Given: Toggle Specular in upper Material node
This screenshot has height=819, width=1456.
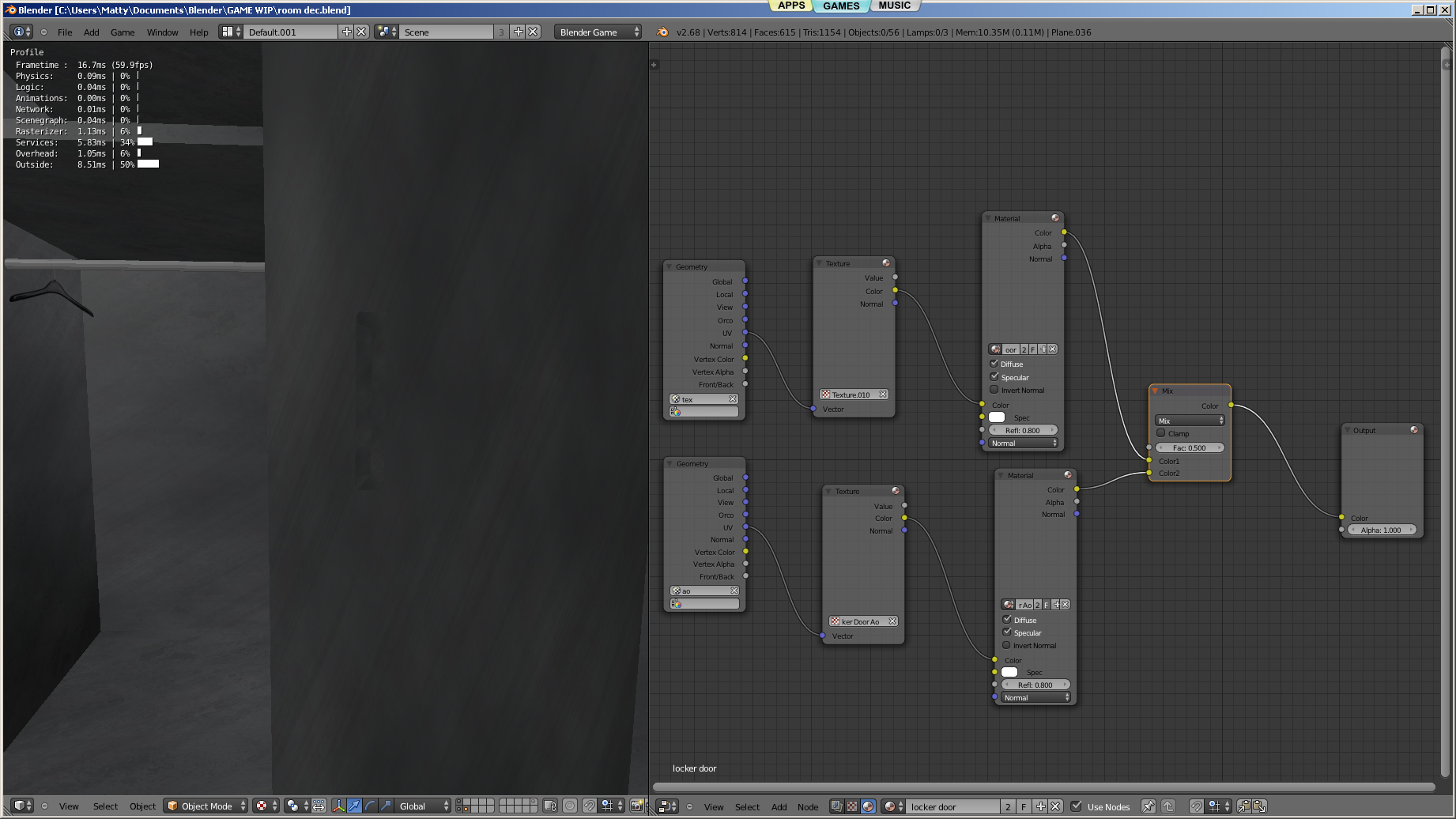Looking at the screenshot, I should 994,377.
